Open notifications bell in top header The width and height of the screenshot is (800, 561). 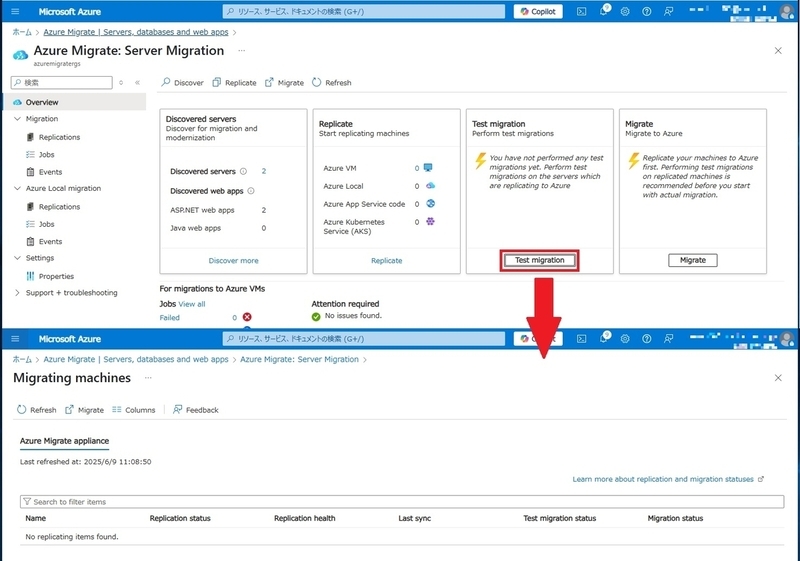pyautogui.click(x=604, y=11)
